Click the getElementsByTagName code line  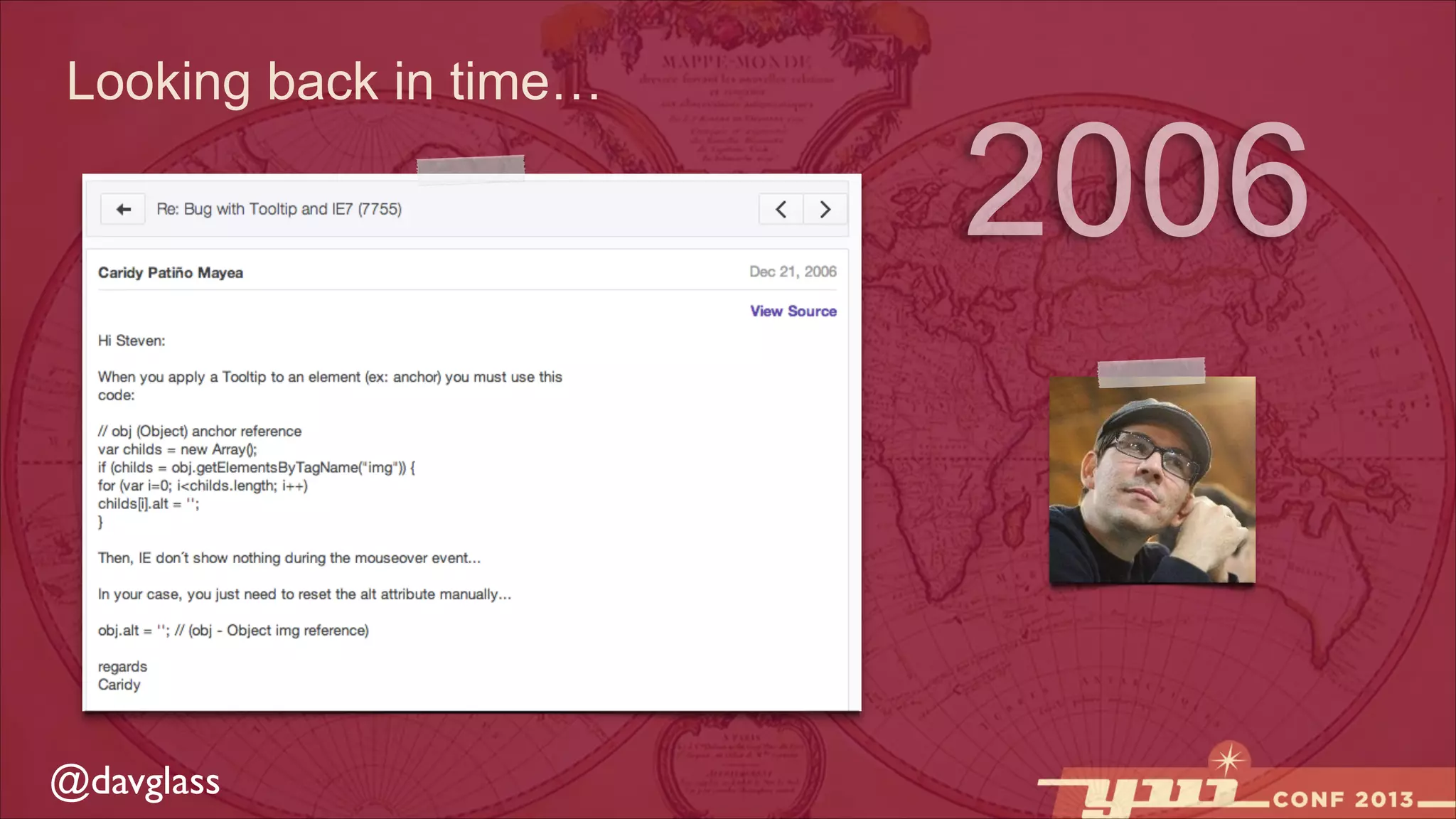point(257,468)
